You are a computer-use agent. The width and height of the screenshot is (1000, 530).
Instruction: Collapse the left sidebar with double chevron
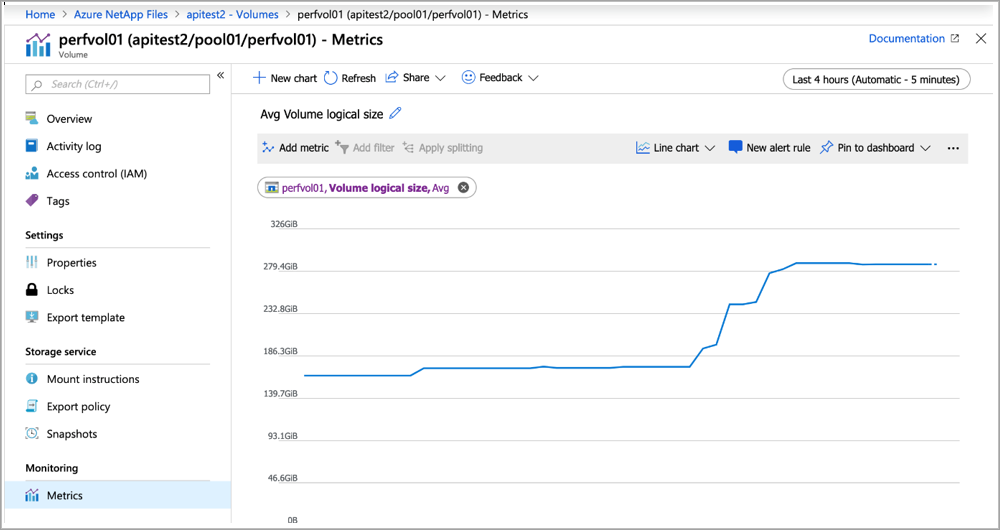[x=221, y=76]
